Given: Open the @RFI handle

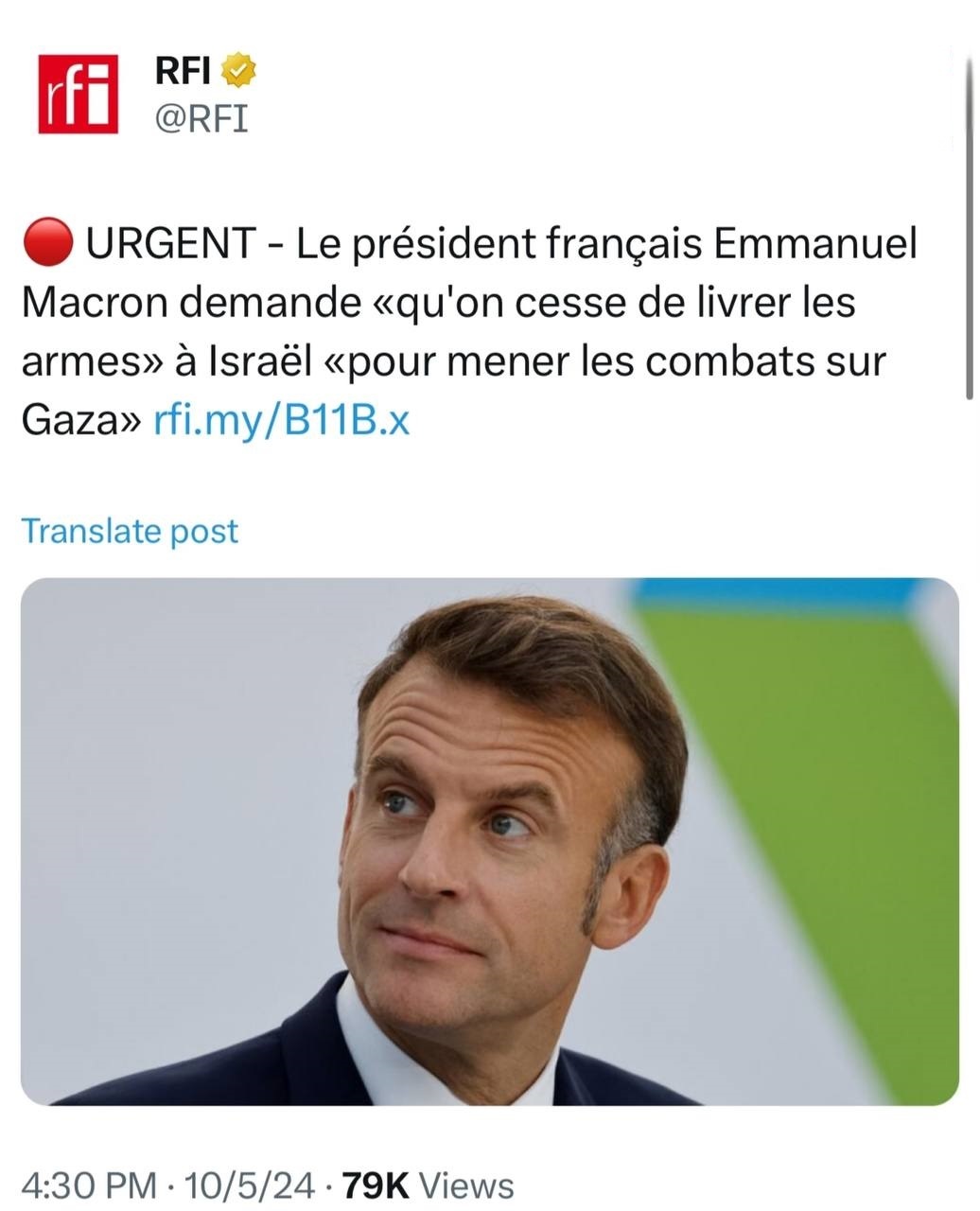Looking at the screenshot, I should (x=200, y=118).
